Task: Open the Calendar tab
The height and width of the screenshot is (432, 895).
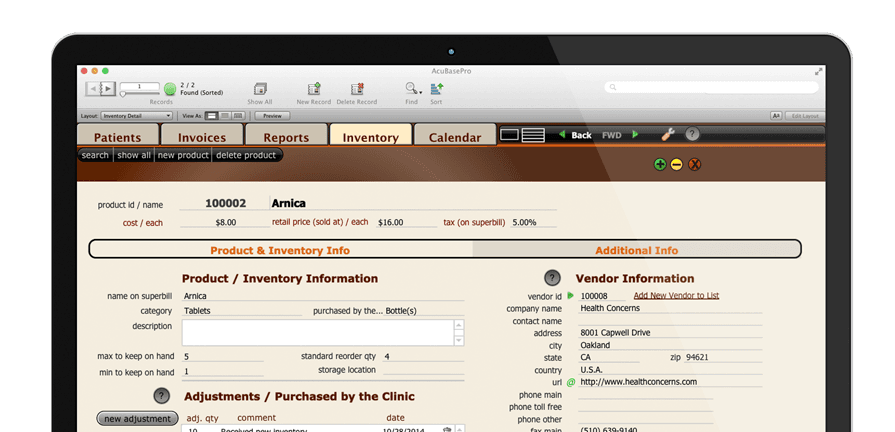Action: (455, 137)
